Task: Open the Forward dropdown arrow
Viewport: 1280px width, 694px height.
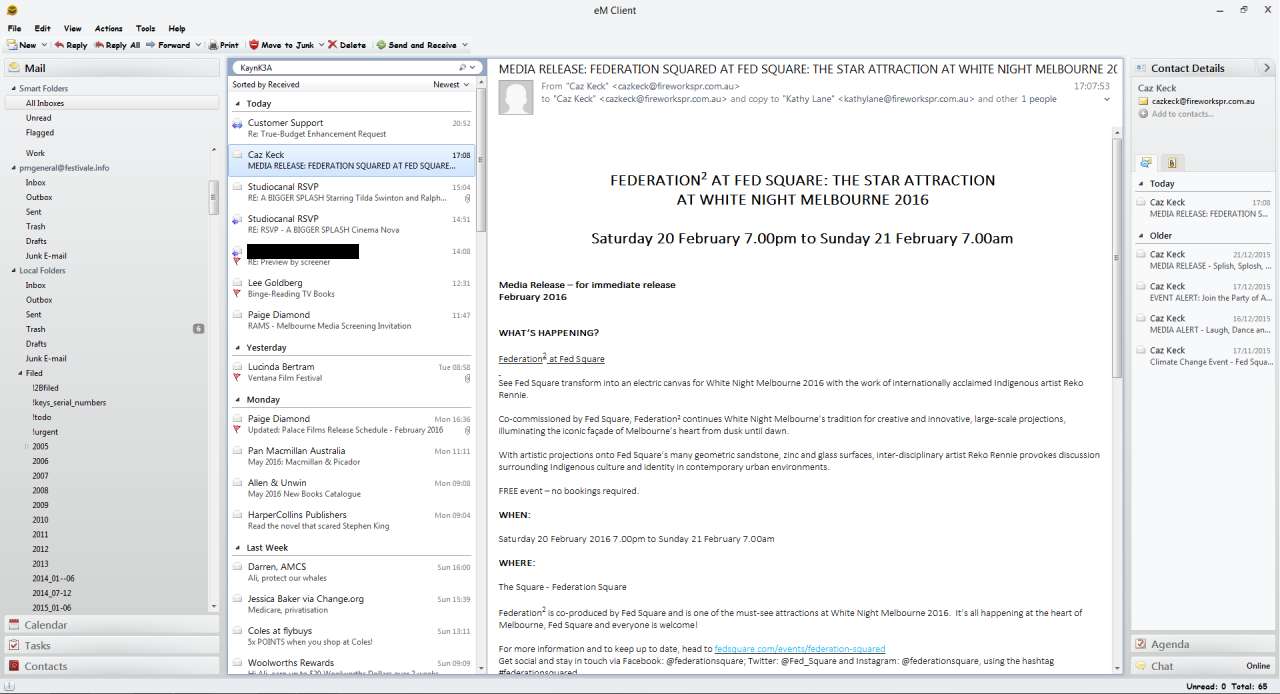Action: click(198, 45)
